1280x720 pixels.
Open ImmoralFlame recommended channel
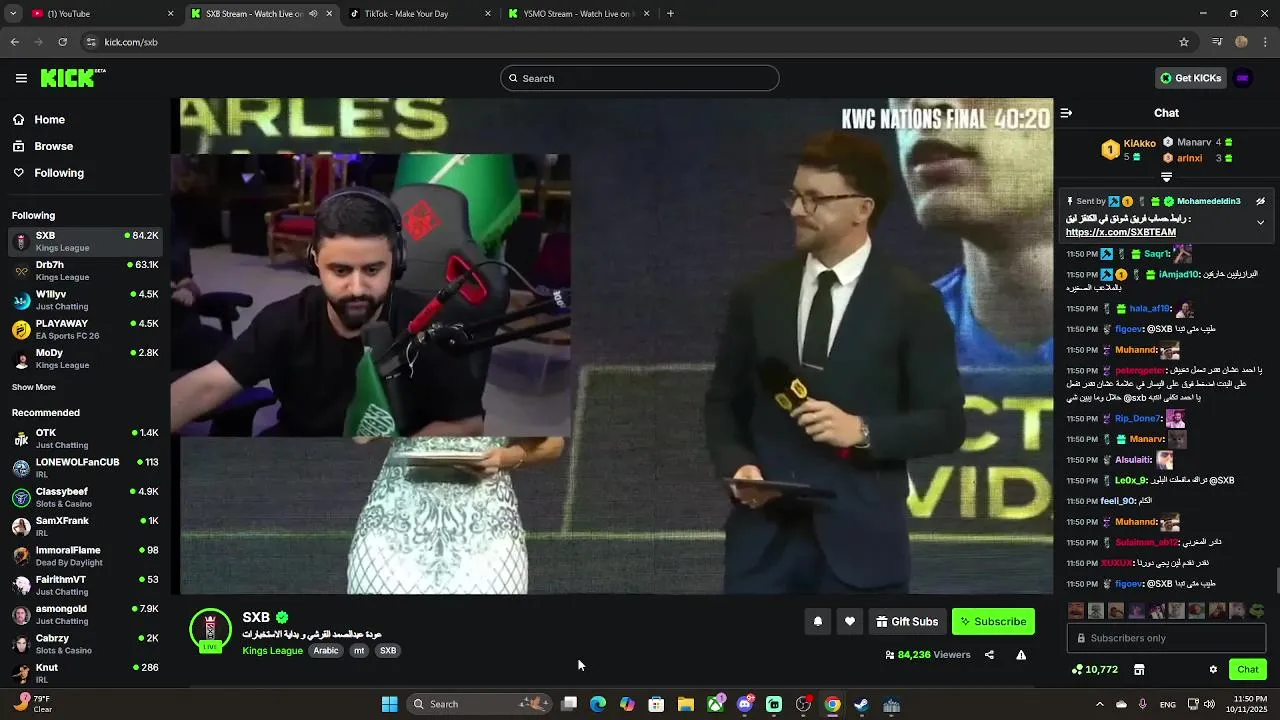pyautogui.click(x=85, y=556)
